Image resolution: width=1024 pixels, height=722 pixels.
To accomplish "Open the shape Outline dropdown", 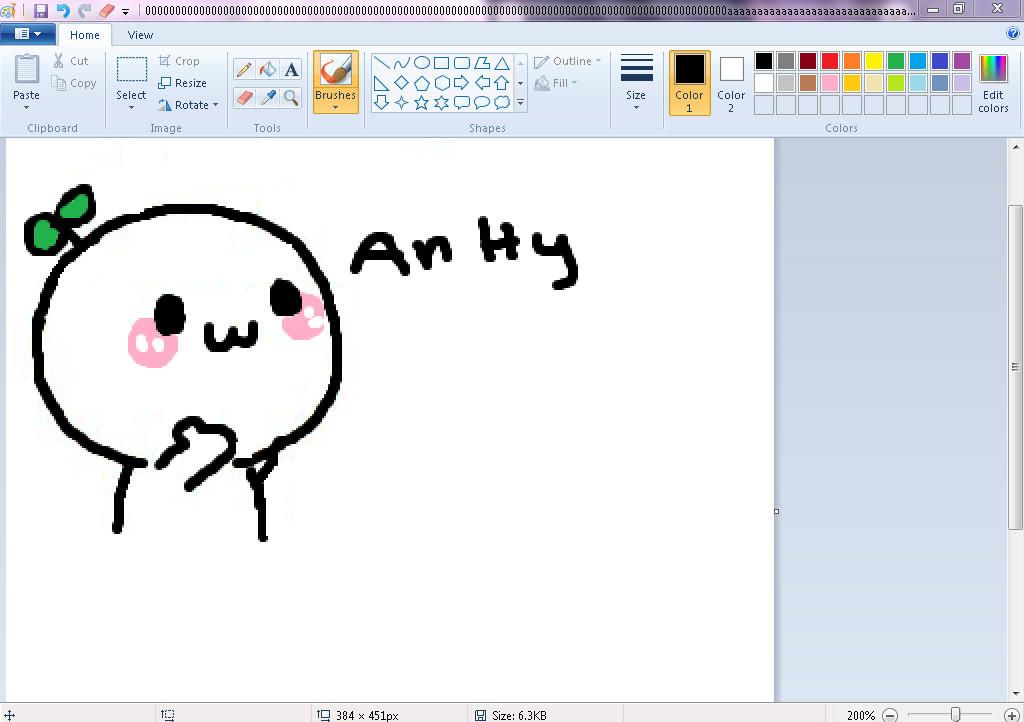I will click(x=567, y=61).
